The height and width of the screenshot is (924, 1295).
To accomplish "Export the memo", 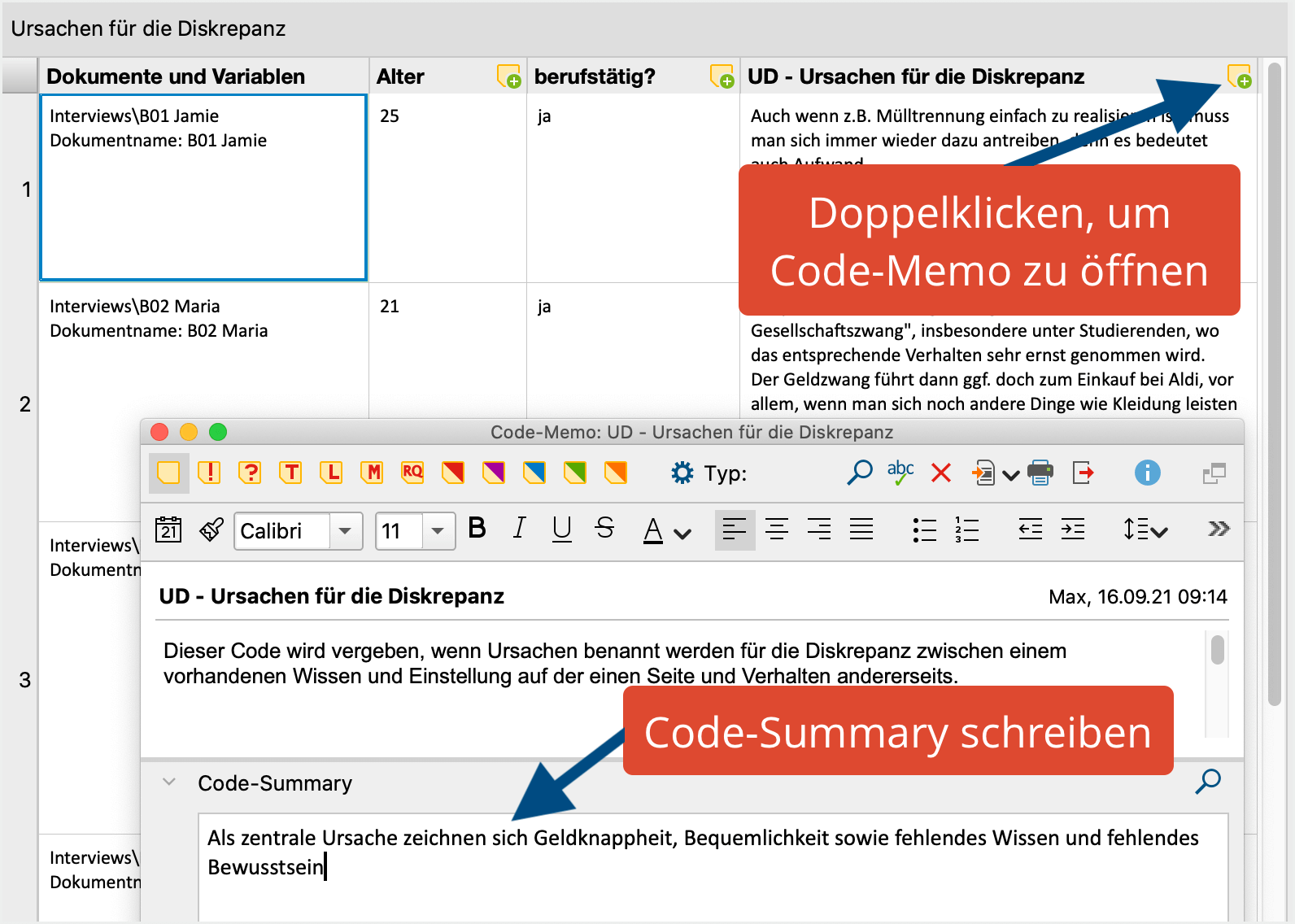I will 1083,473.
